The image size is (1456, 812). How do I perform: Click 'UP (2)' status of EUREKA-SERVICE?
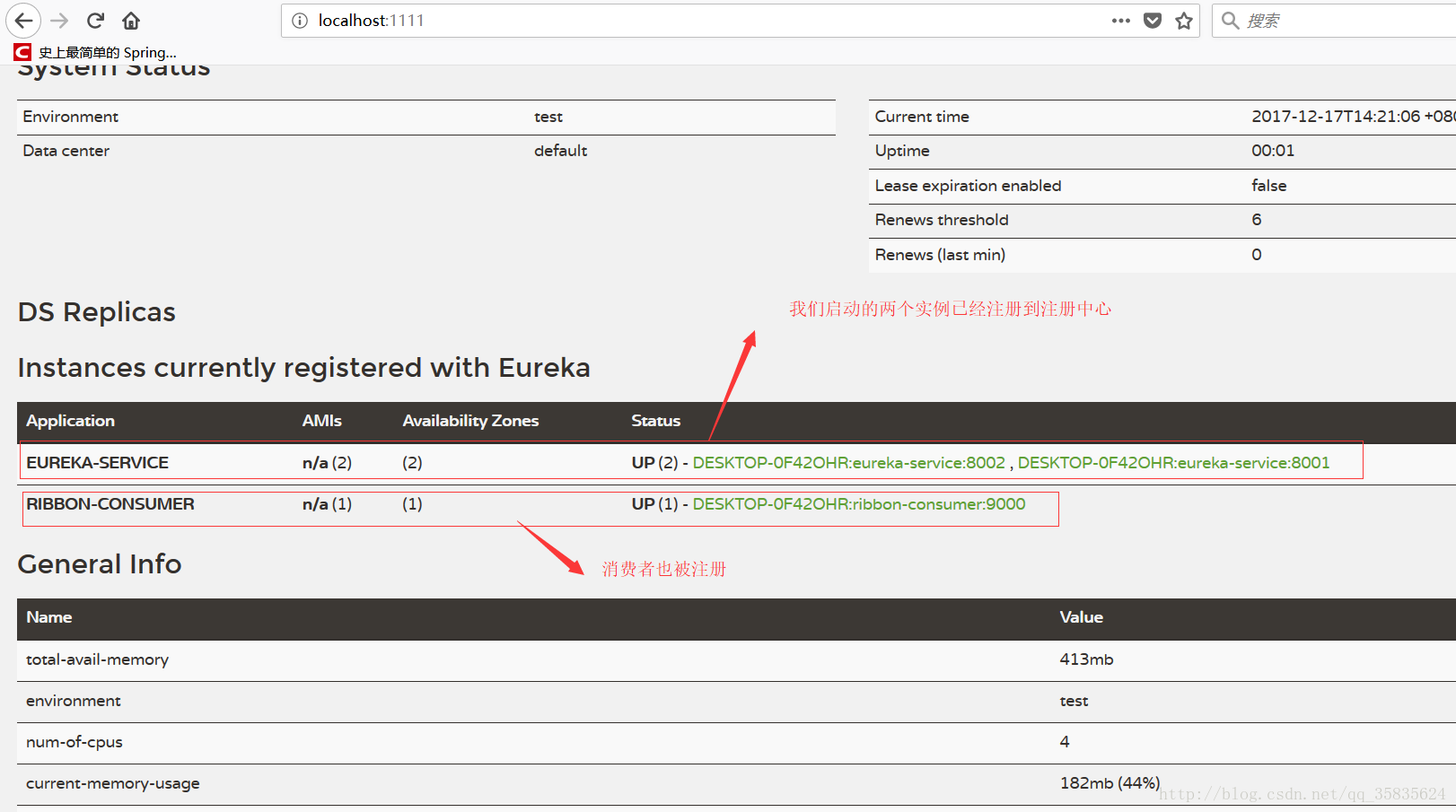tap(654, 463)
